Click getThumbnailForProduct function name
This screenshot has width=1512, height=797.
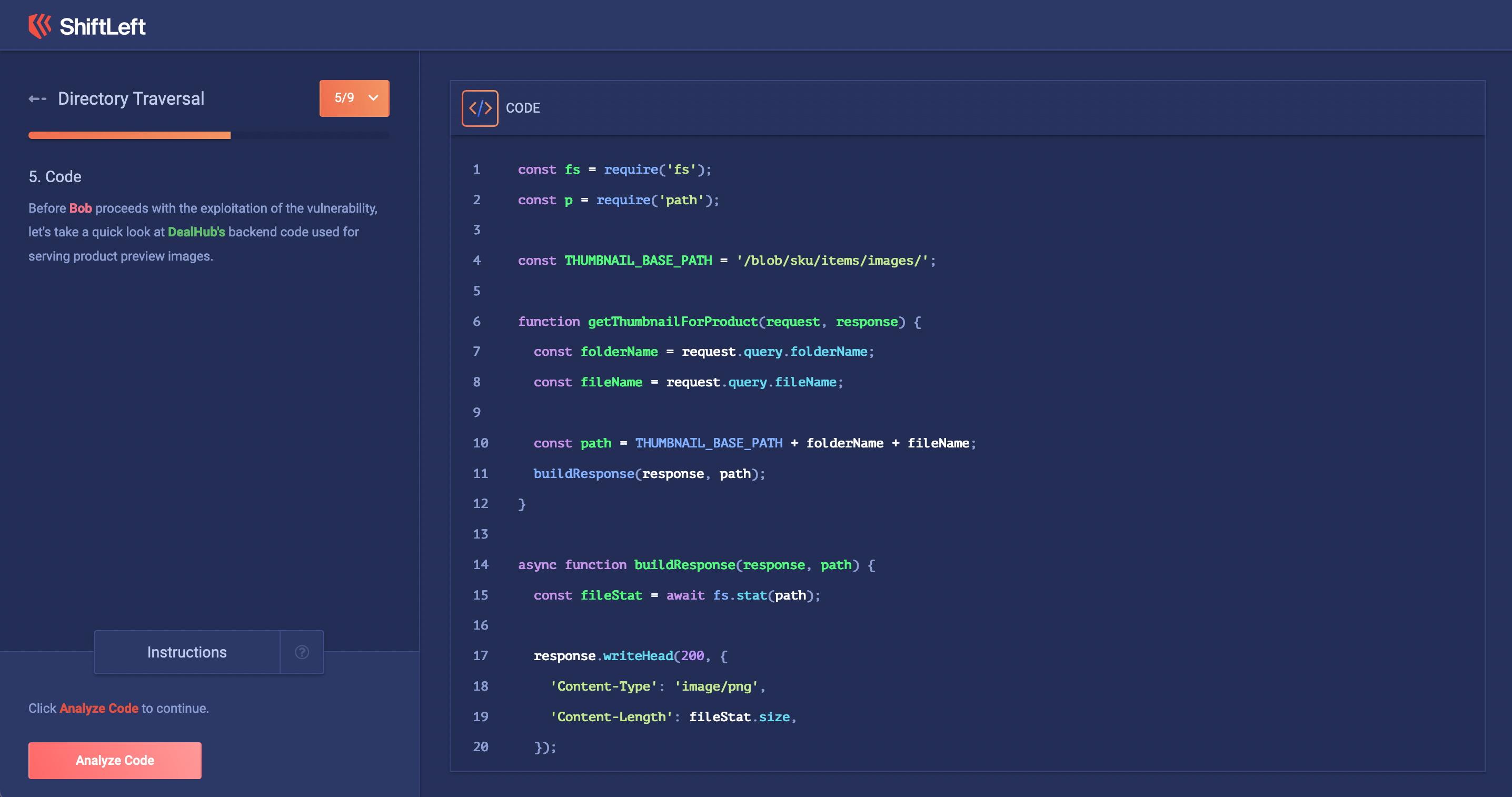[673, 322]
